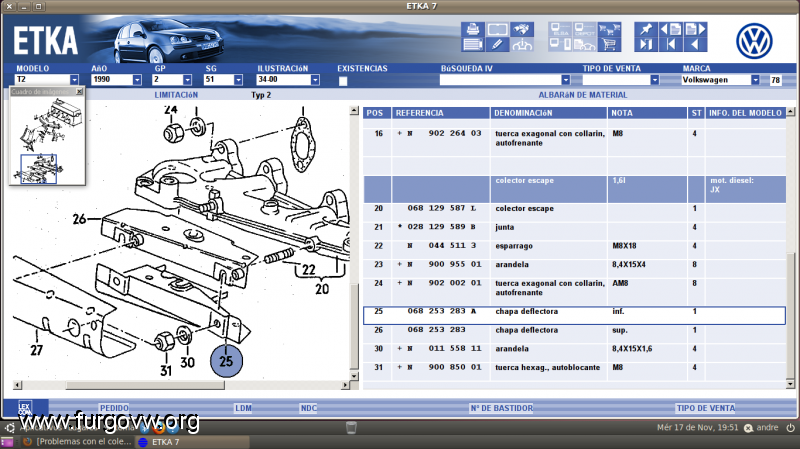Expand the Tipo de venta dropdown in the header

point(655,80)
